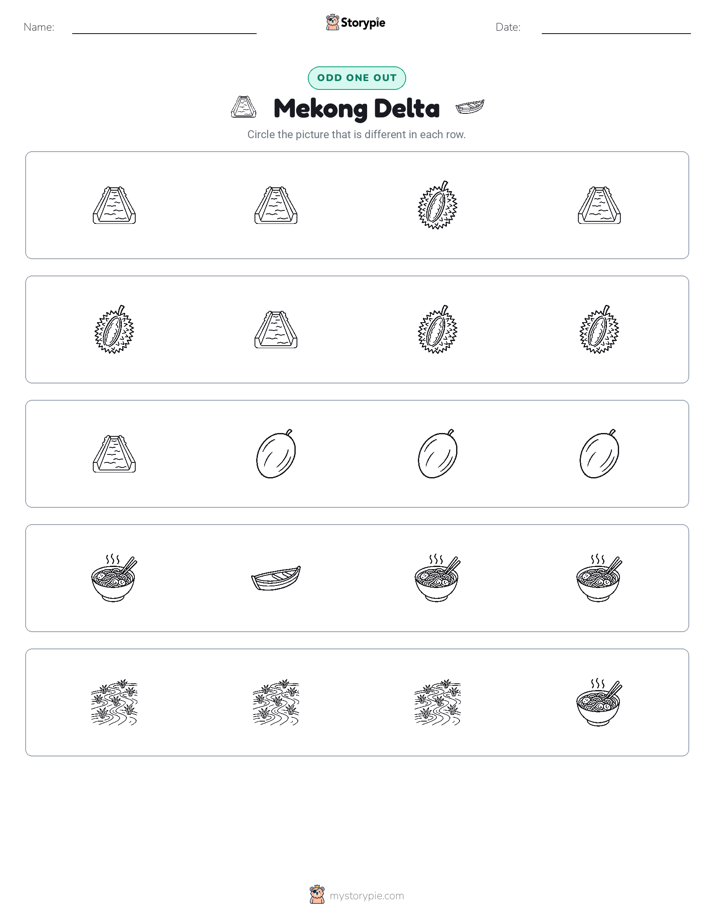The height and width of the screenshot is (924, 714).
Task: Click the river icon in row two
Action: tap(276, 329)
